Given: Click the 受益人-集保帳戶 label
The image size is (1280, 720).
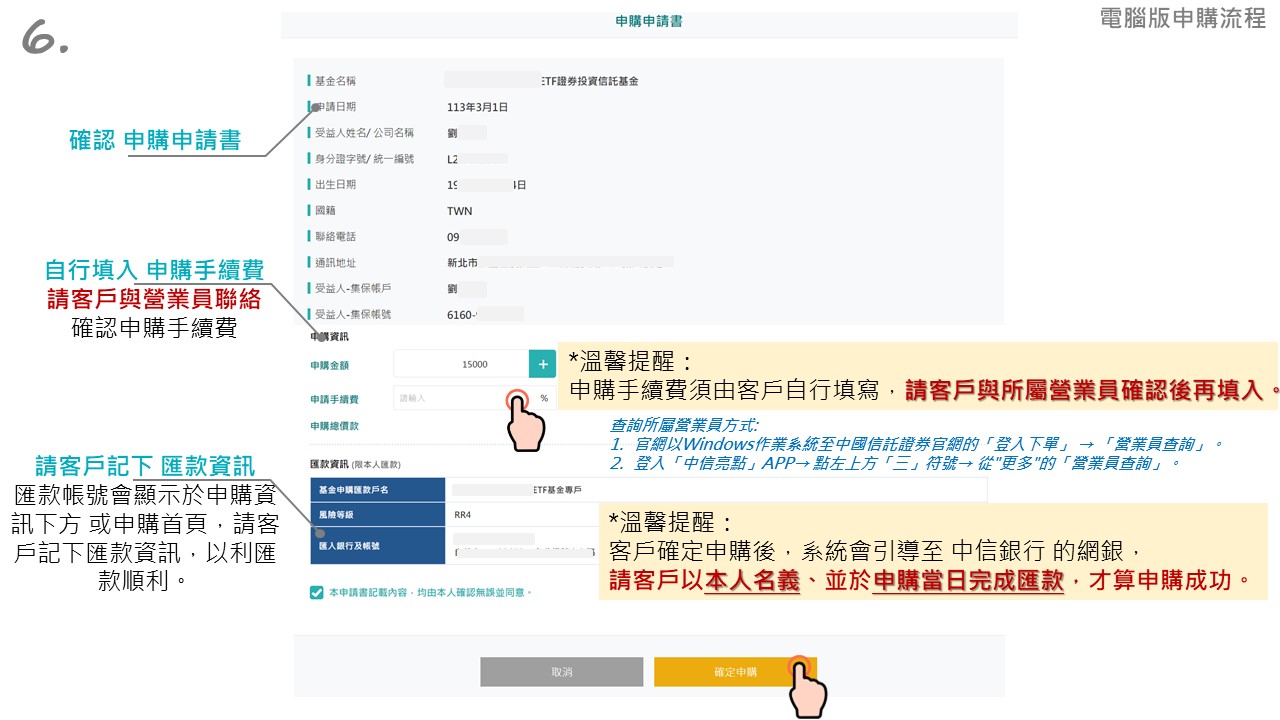Looking at the screenshot, I should (x=353, y=289).
